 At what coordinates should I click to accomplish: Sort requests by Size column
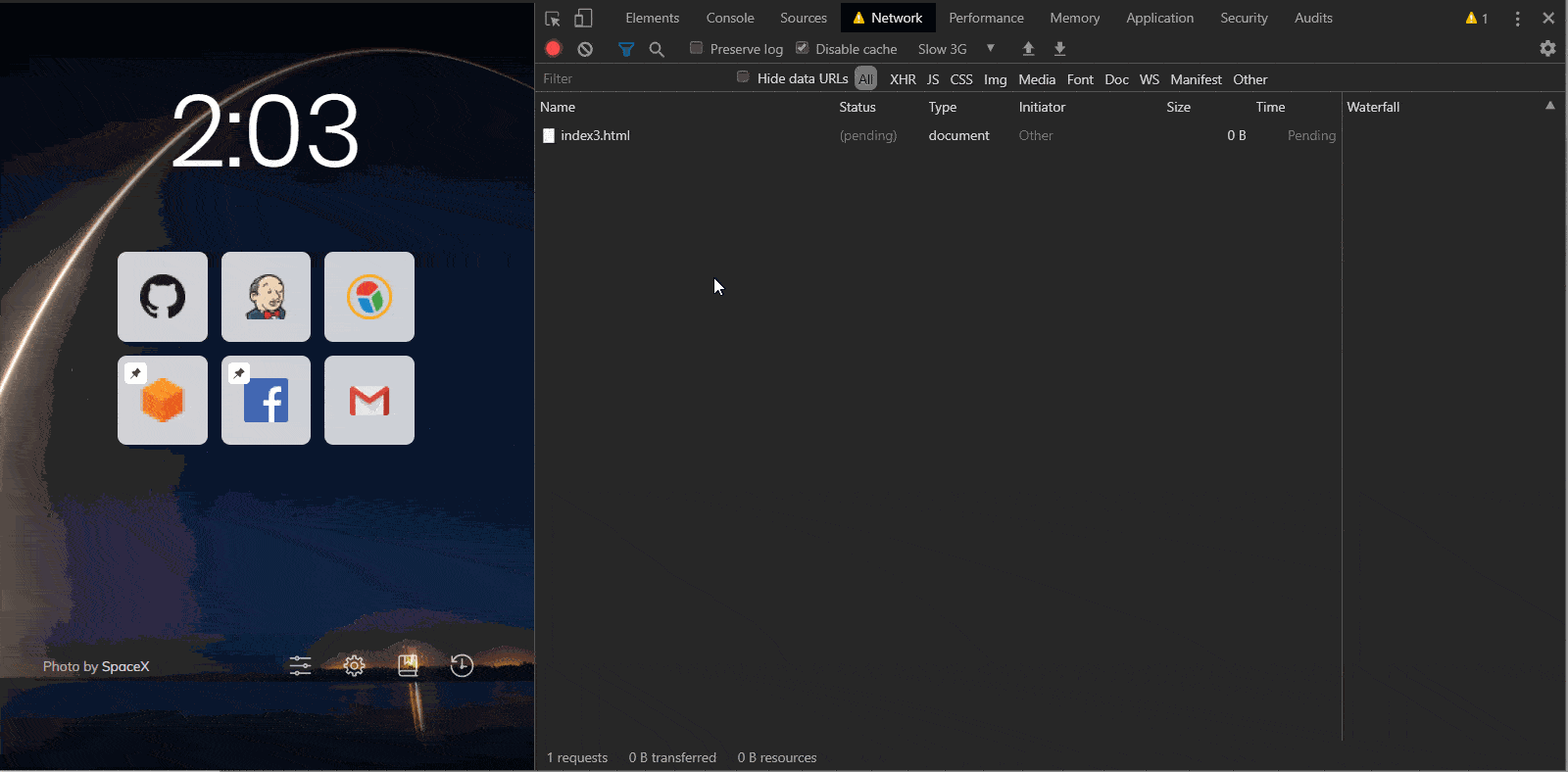point(1178,107)
